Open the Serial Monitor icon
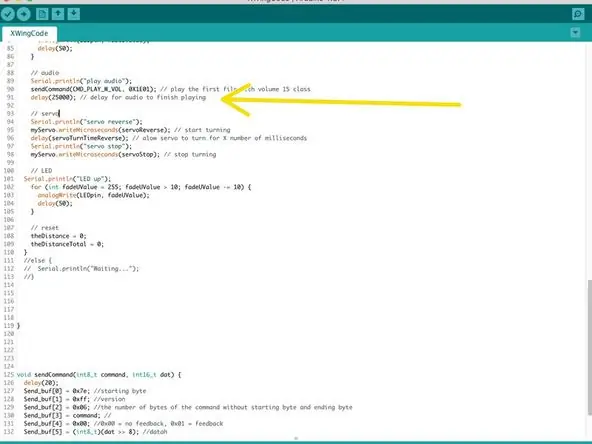The image size is (592, 444). coord(578,14)
